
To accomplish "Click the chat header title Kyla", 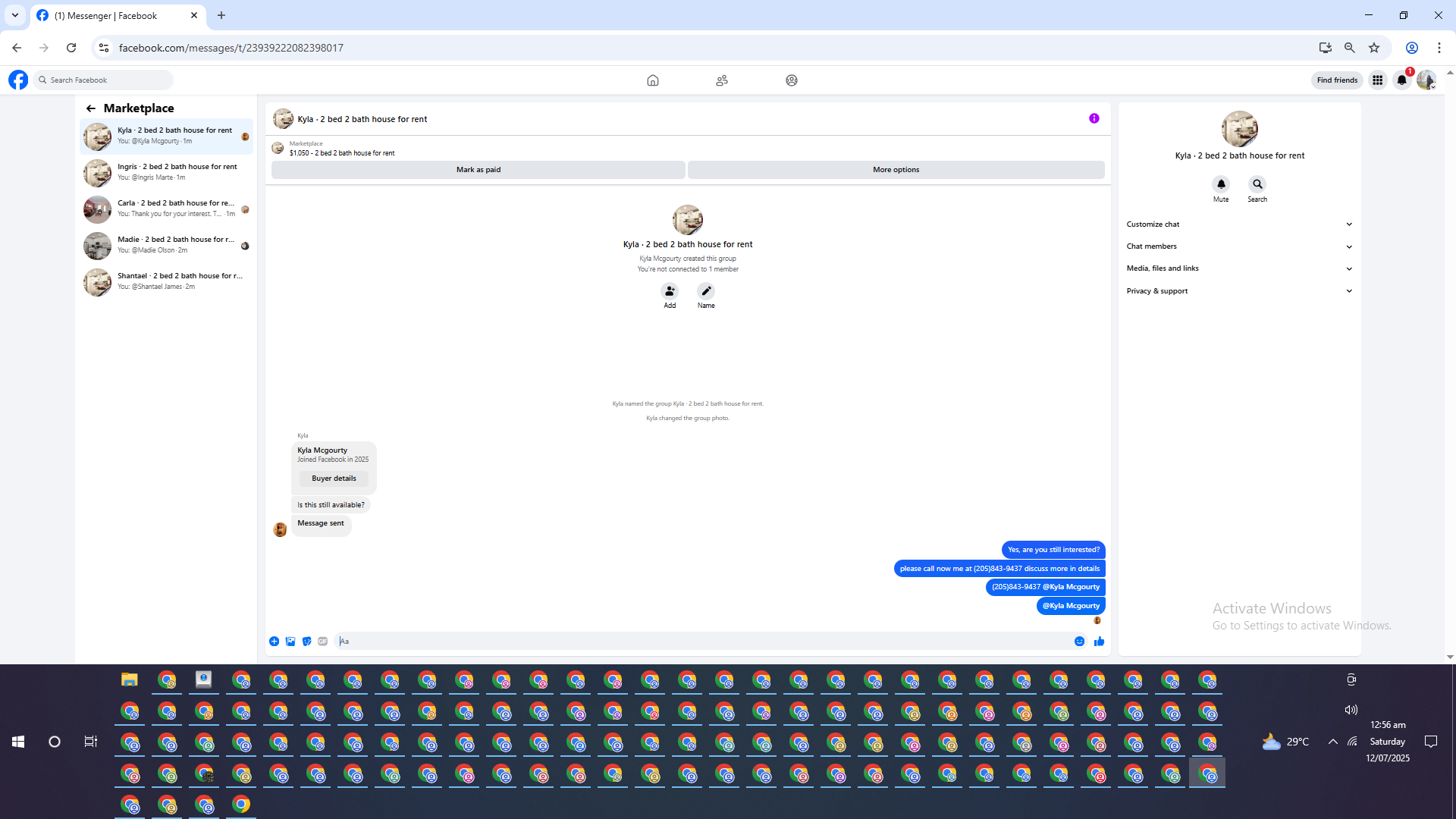I will pos(362,119).
